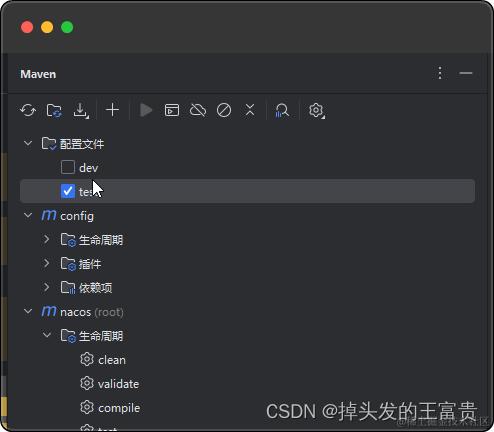Click 生命周期 folder icon under nacos
This screenshot has width=494, height=432.
click(x=68, y=336)
